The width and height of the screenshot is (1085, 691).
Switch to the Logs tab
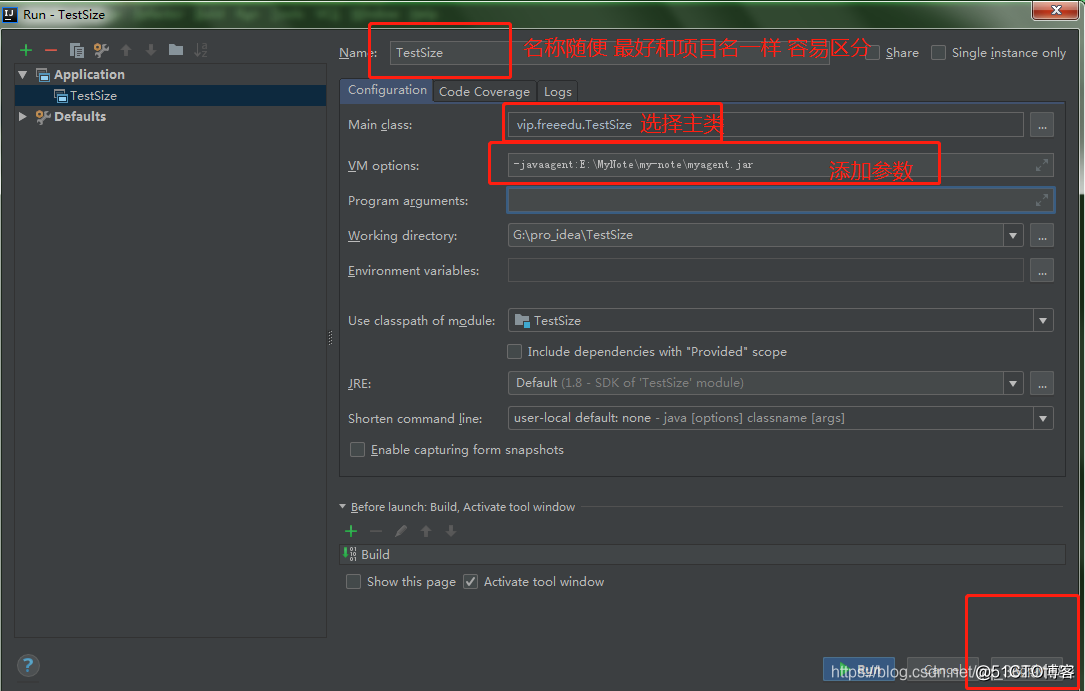pyautogui.click(x=558, y=91)
